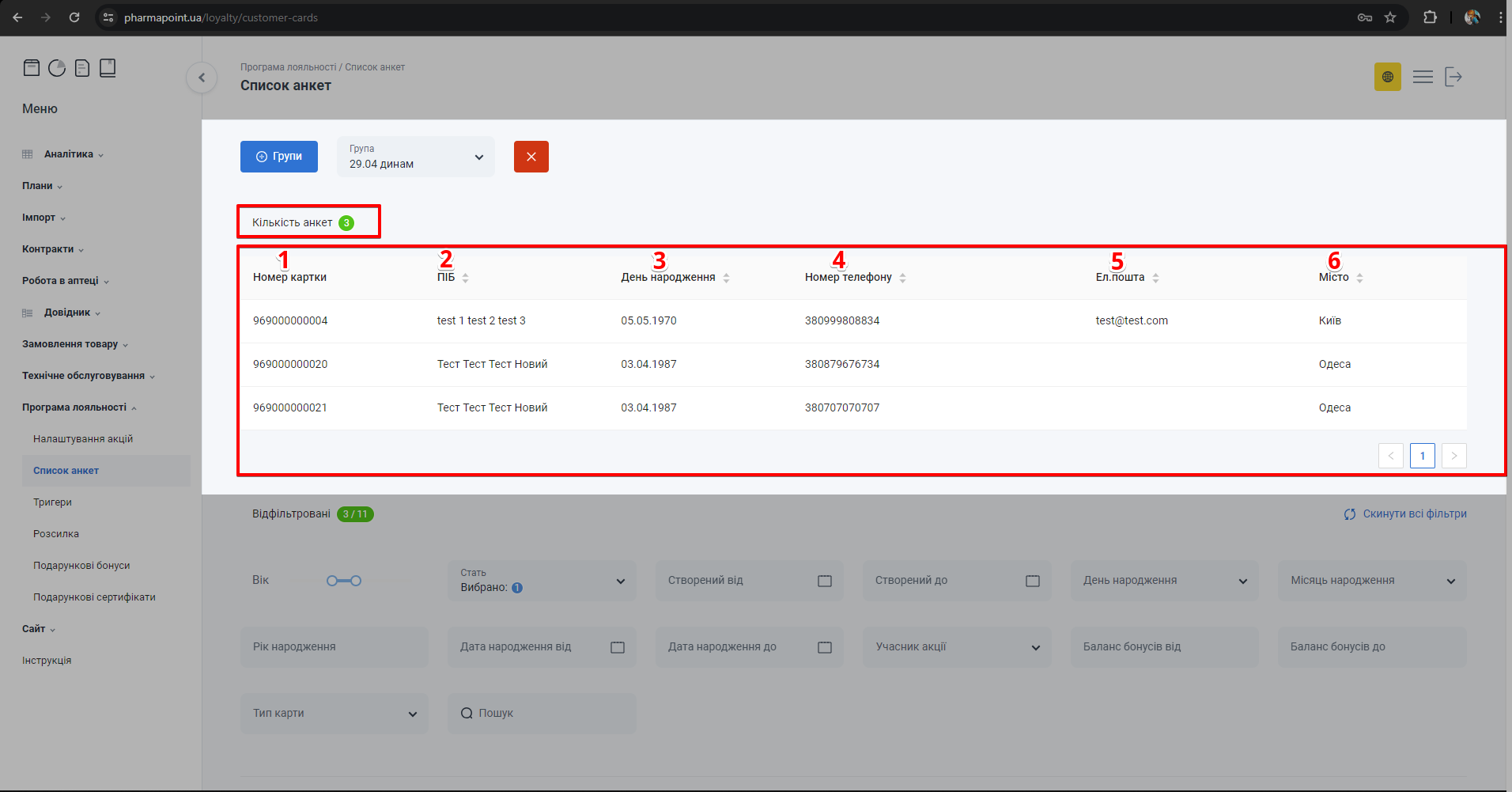Sort table by ПІБ column

pos(465,278)
